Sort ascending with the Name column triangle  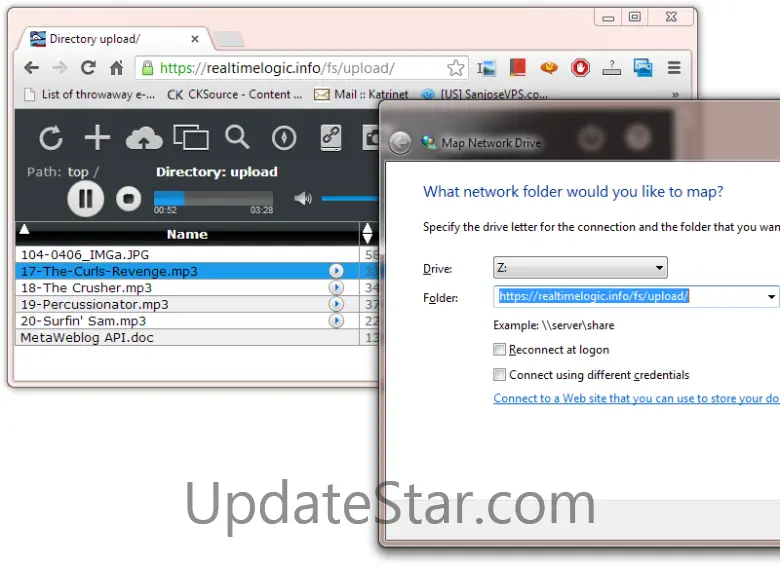(24, 229)
